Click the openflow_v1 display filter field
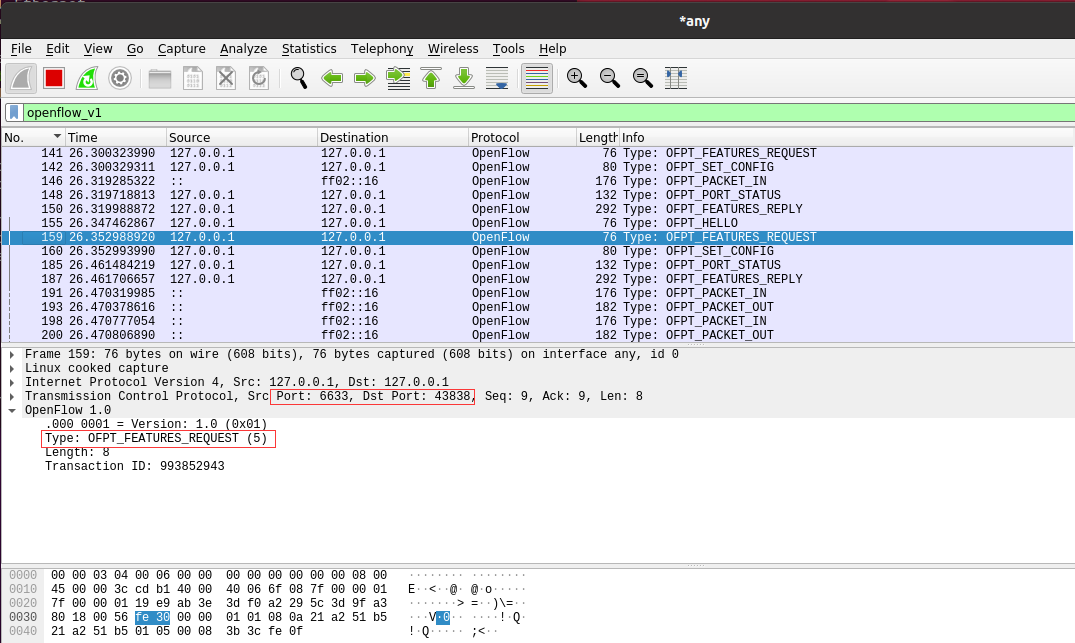The width and height of the screenshot is (1075, 643). [548, 112]
